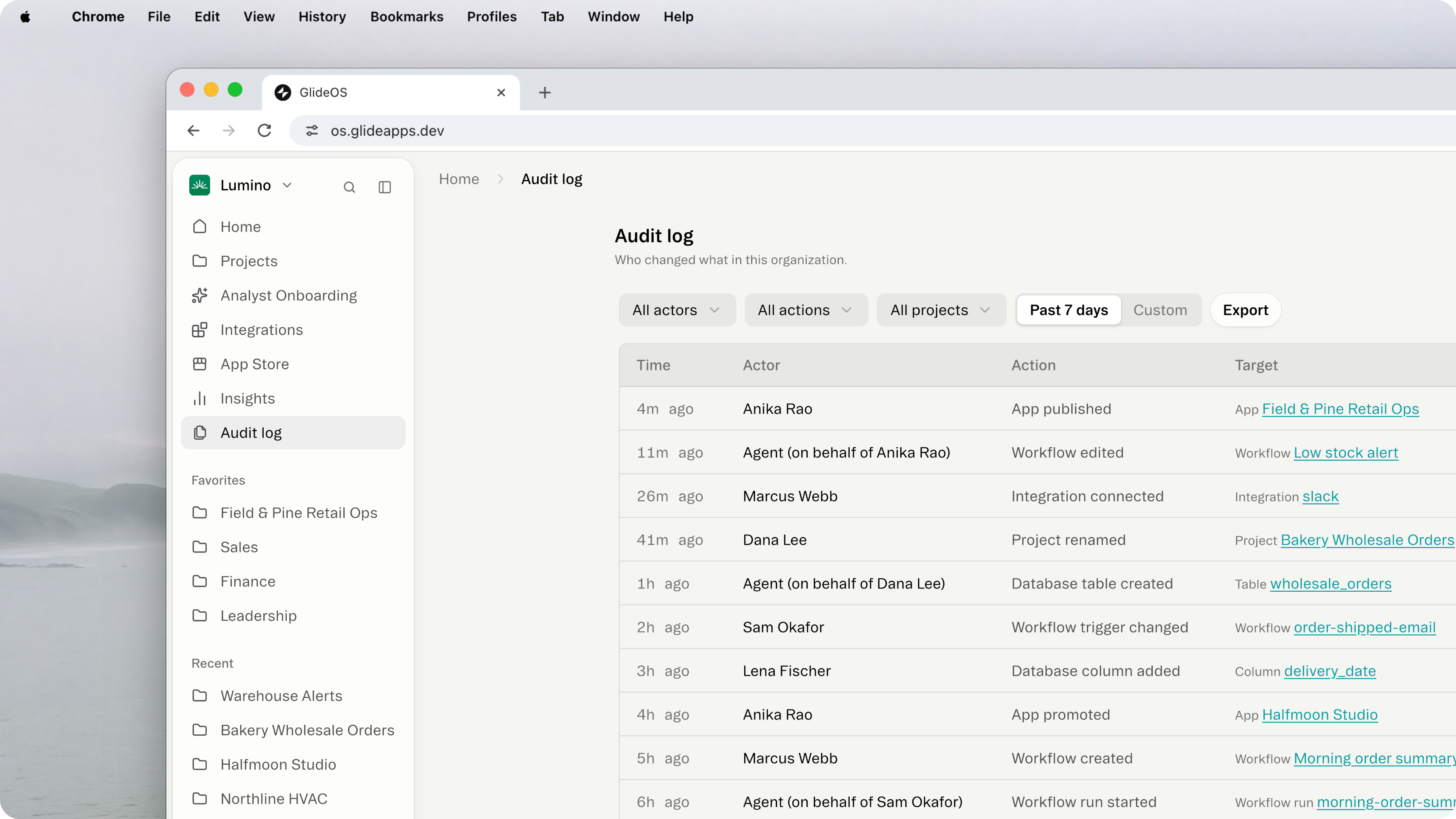1456x819 pixels.
Task: Select the Past 7 days range
Action: click(x=1068, y=310)
